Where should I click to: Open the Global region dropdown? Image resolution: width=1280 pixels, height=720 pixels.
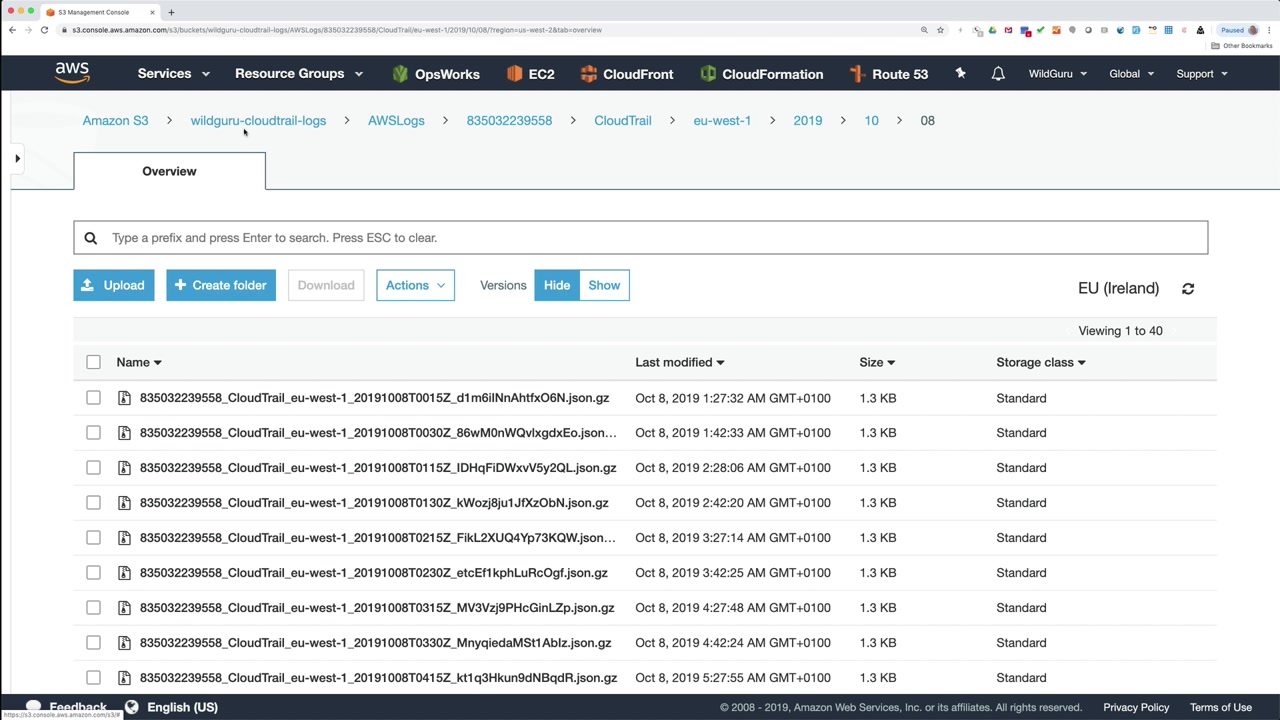click(x=1132, y=74)
